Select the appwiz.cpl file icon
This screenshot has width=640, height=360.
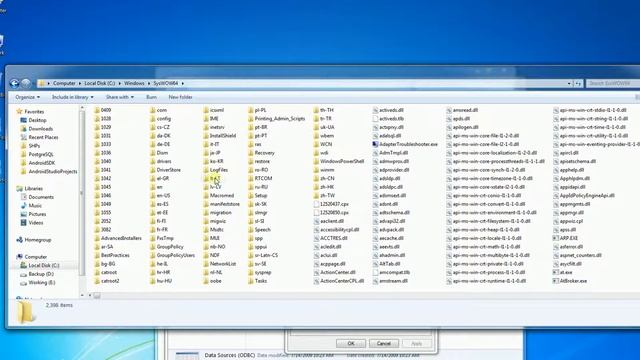tap(556, 221)
